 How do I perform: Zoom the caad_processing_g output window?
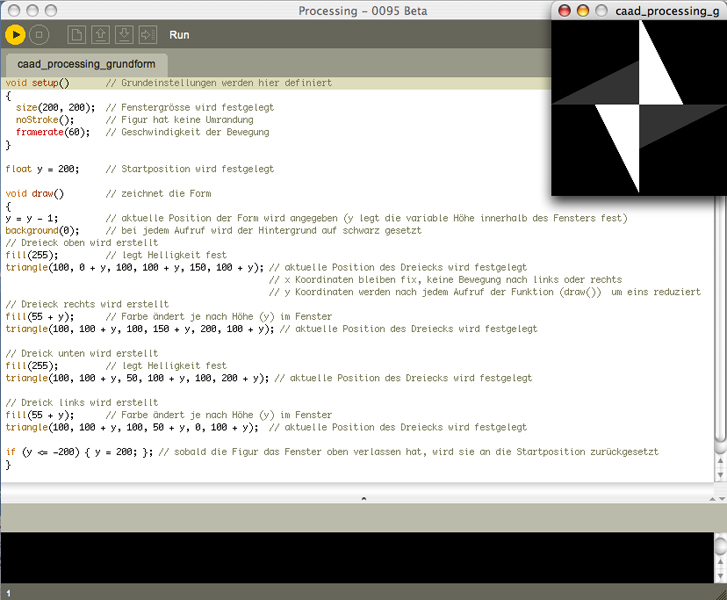pos(601,11)
